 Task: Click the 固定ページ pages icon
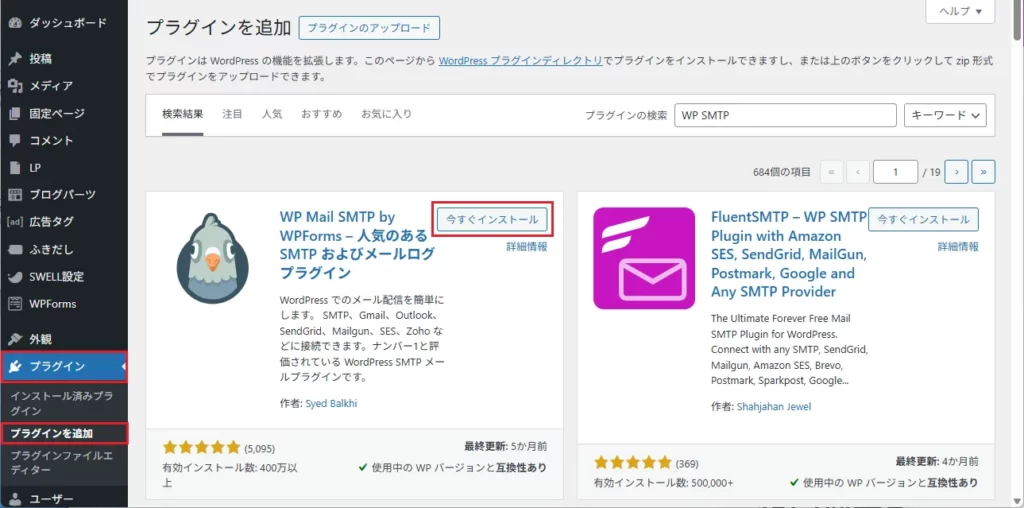[15, 114]
